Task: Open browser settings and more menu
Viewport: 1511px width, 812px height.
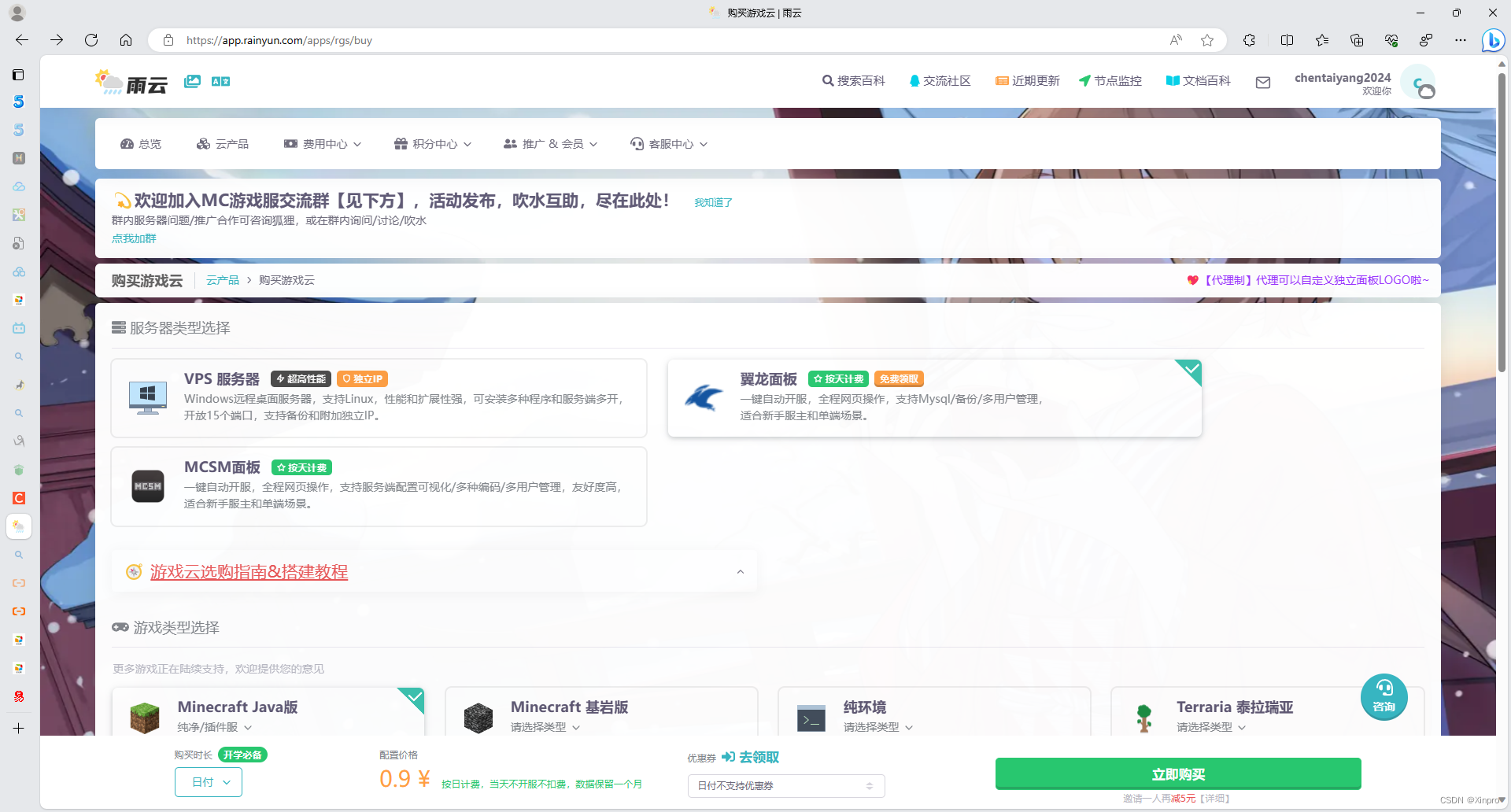Action: pos(1461,40)
